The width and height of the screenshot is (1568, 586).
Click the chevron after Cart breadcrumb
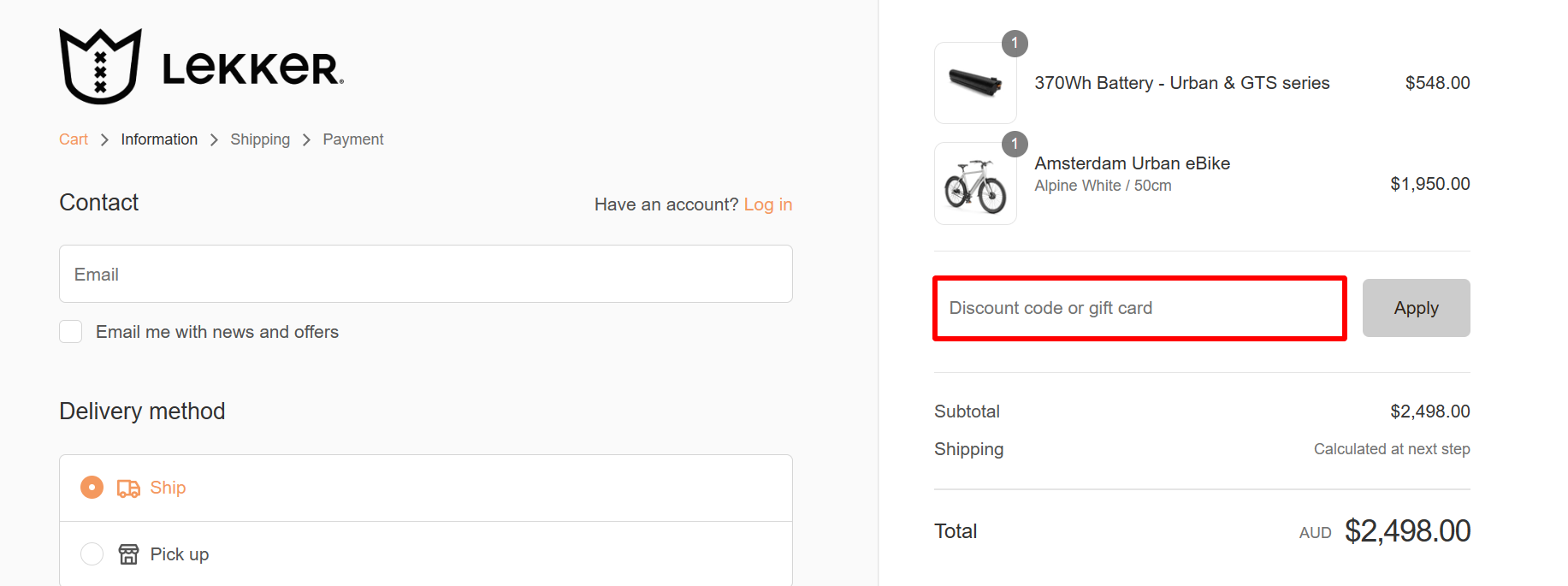104,139
